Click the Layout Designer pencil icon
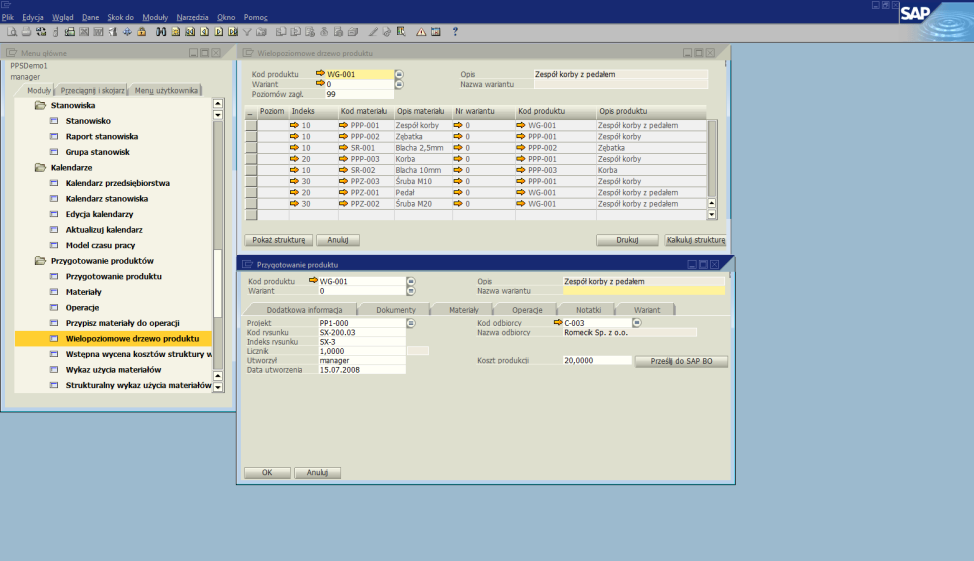 pyautogui.click(x=373, y=32)
